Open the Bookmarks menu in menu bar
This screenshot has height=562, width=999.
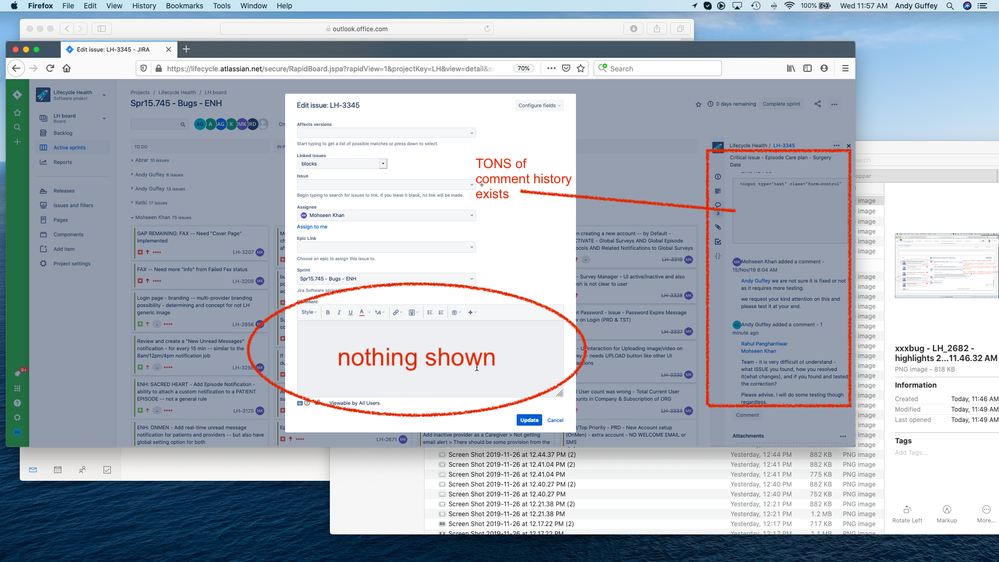coord(184,6)
